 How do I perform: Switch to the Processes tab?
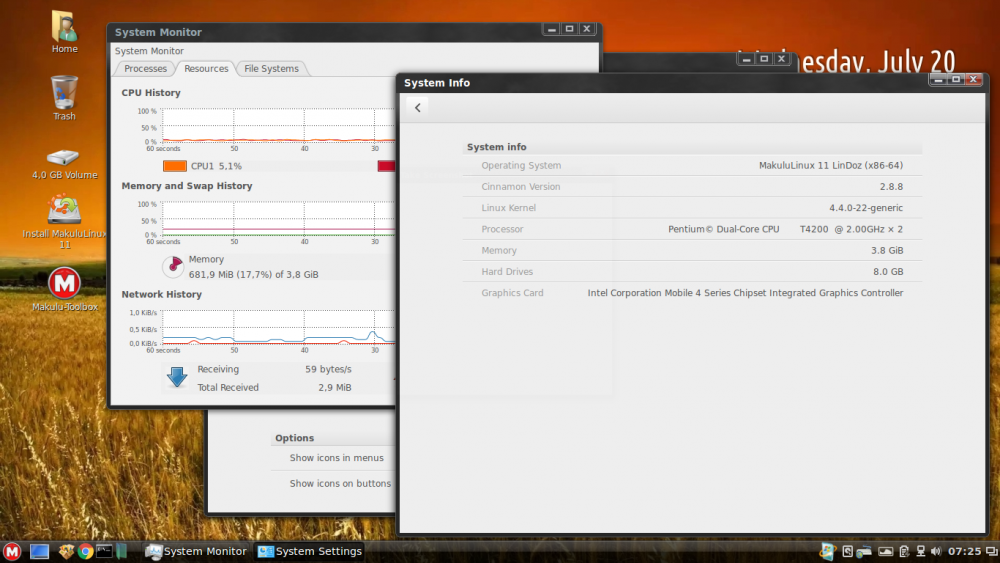(x=145, y=68)
